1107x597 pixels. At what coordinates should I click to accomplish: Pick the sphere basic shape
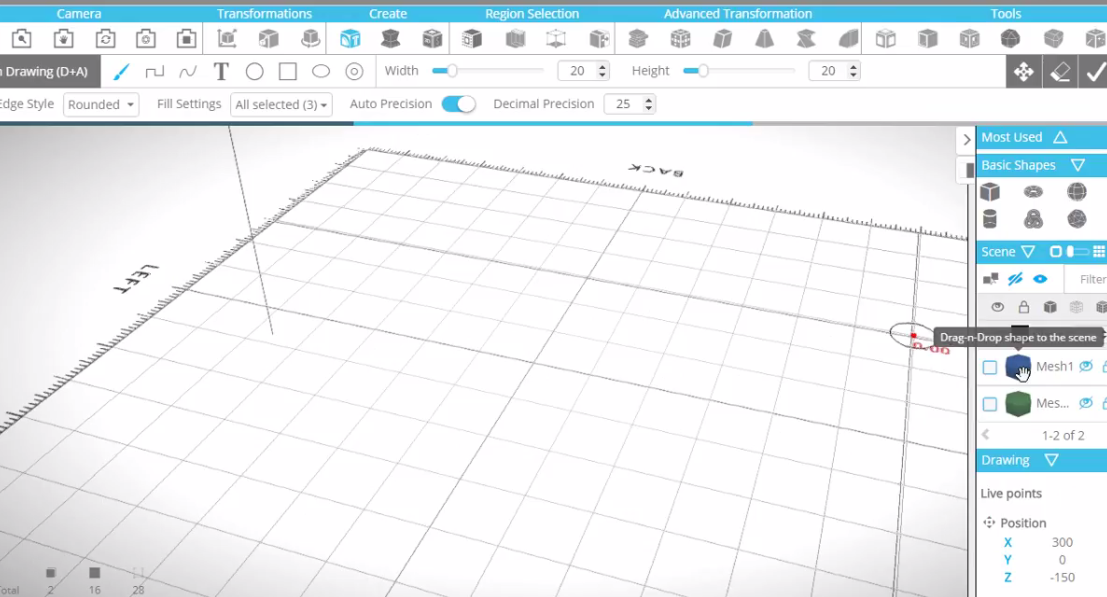click(1077, 192)
